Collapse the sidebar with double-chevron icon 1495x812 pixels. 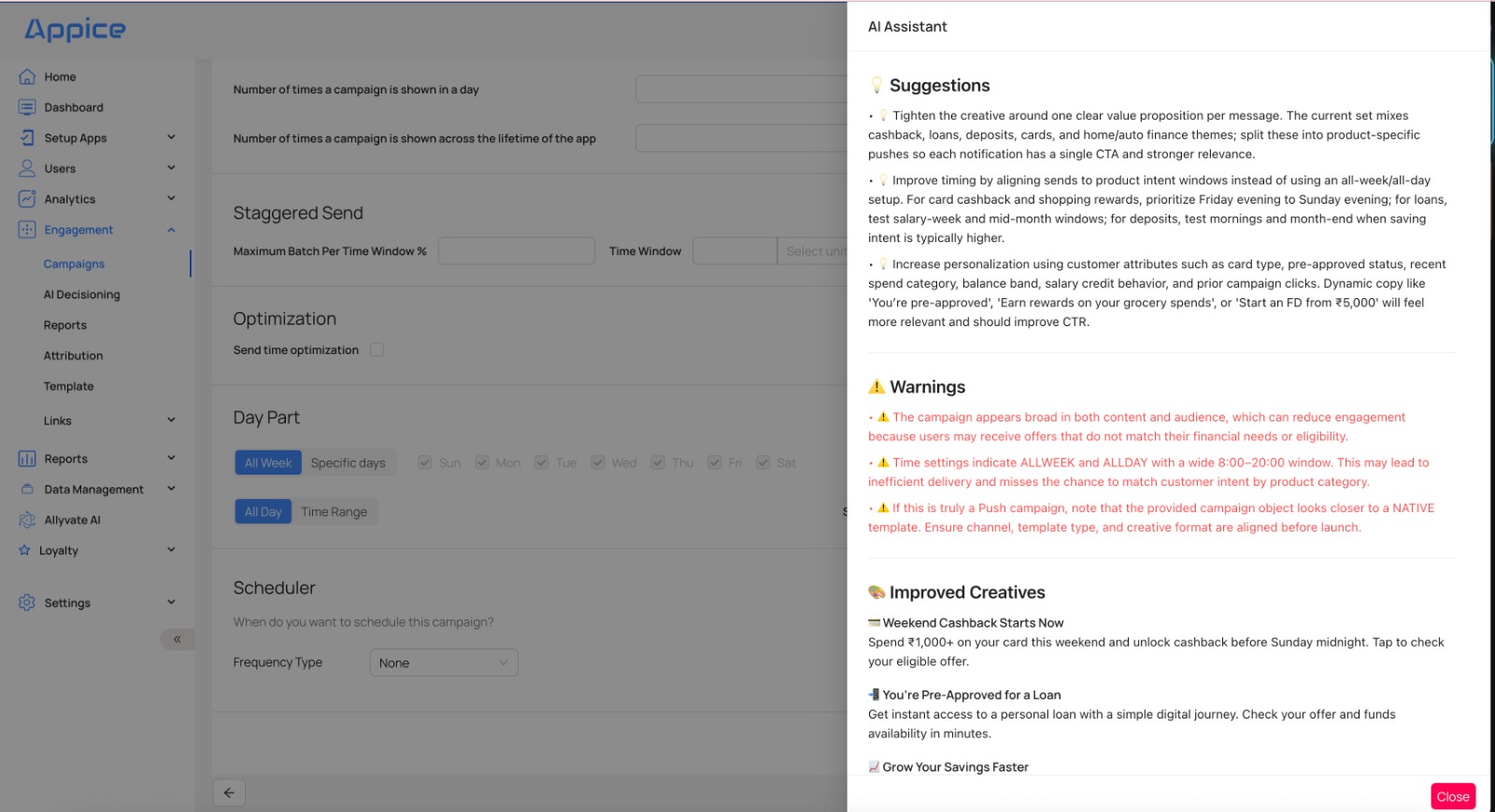click(178, 639)
